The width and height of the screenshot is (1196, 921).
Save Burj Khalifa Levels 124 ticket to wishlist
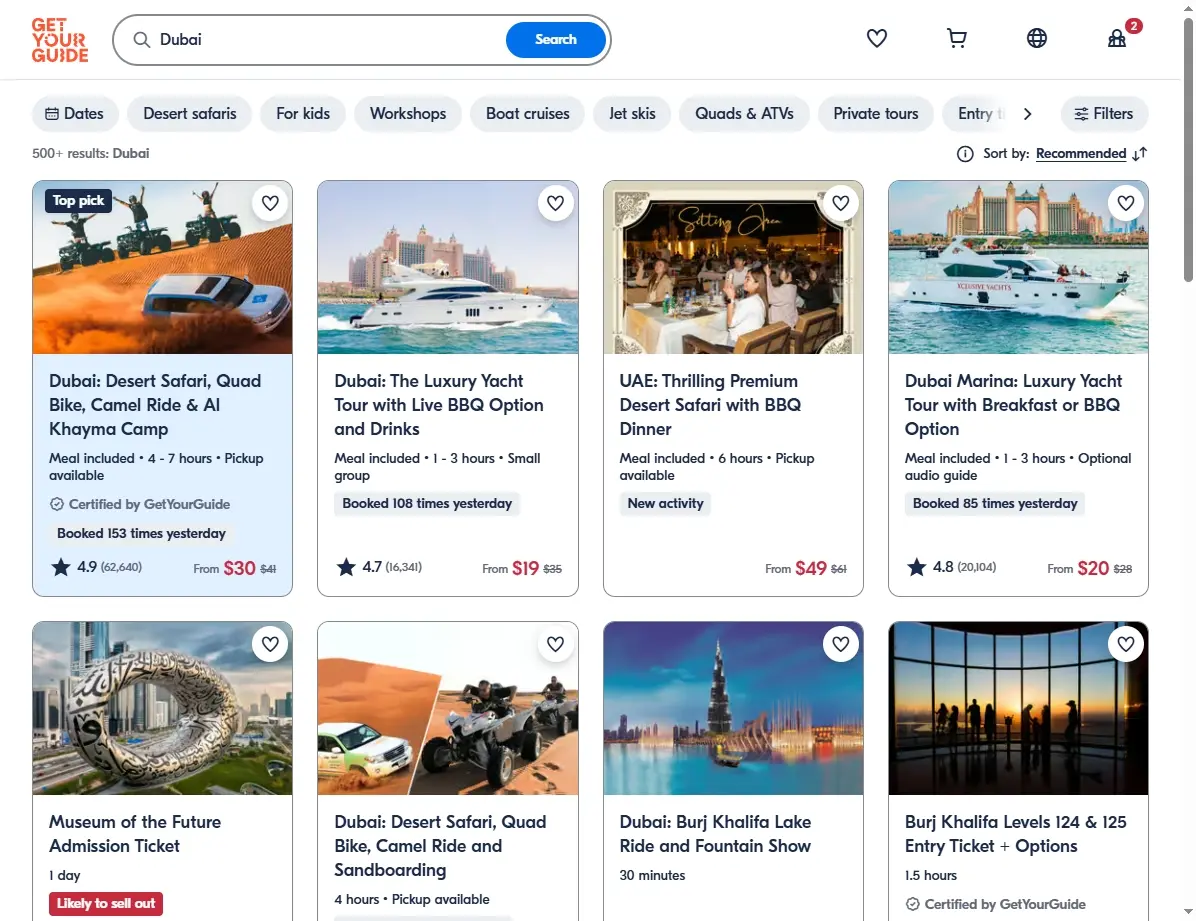coord(1126,644)
